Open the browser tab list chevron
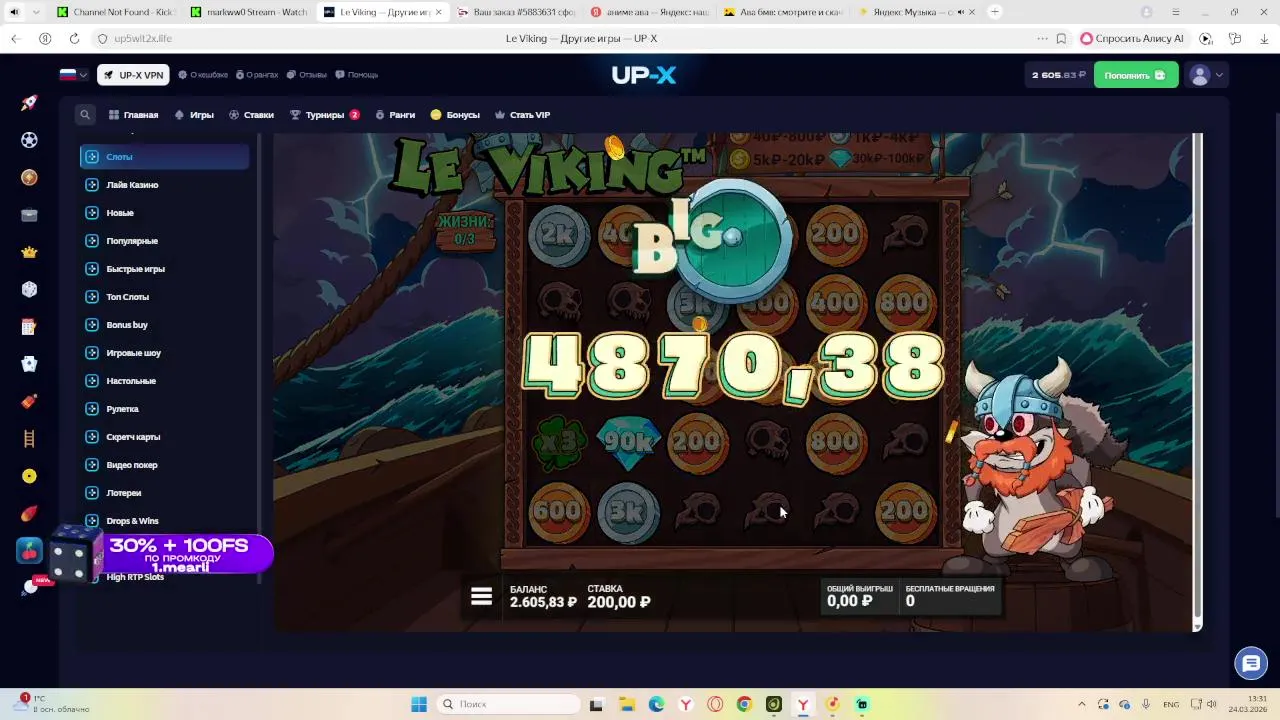1280x720 pixels. 36,12
